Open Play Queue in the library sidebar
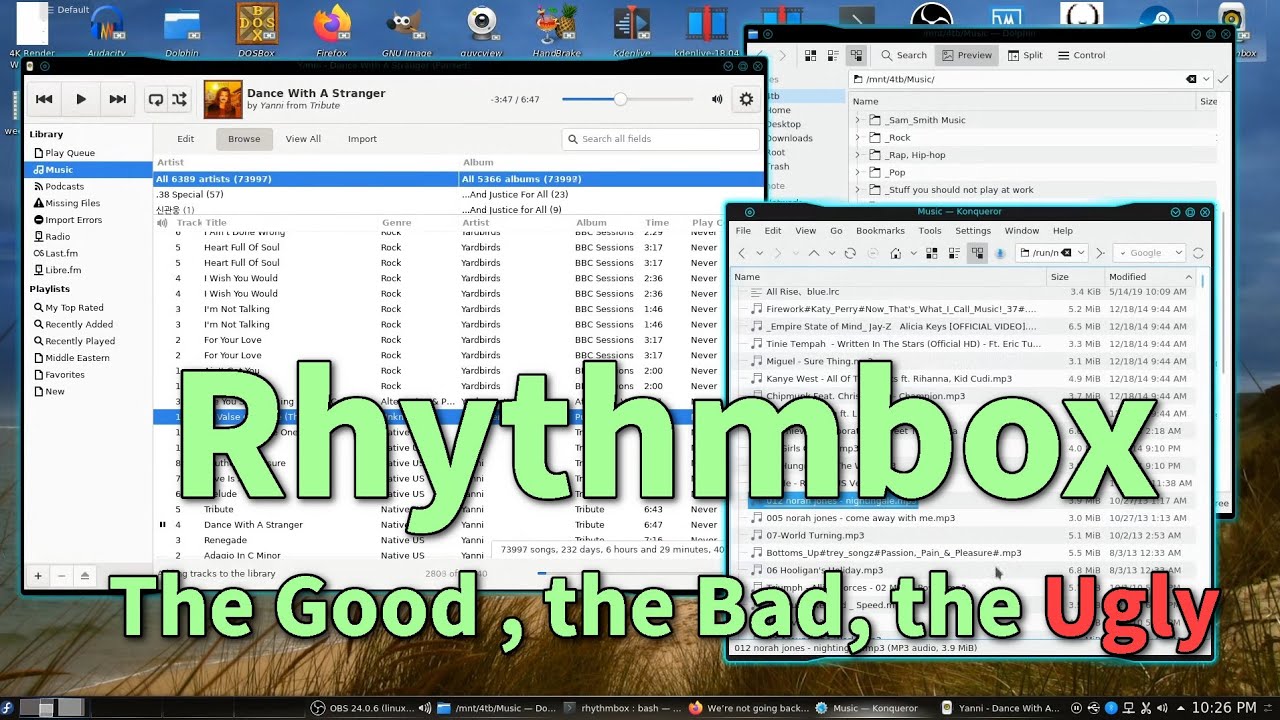This screenshot has height=720, width=1280. (x=88, y=153)
